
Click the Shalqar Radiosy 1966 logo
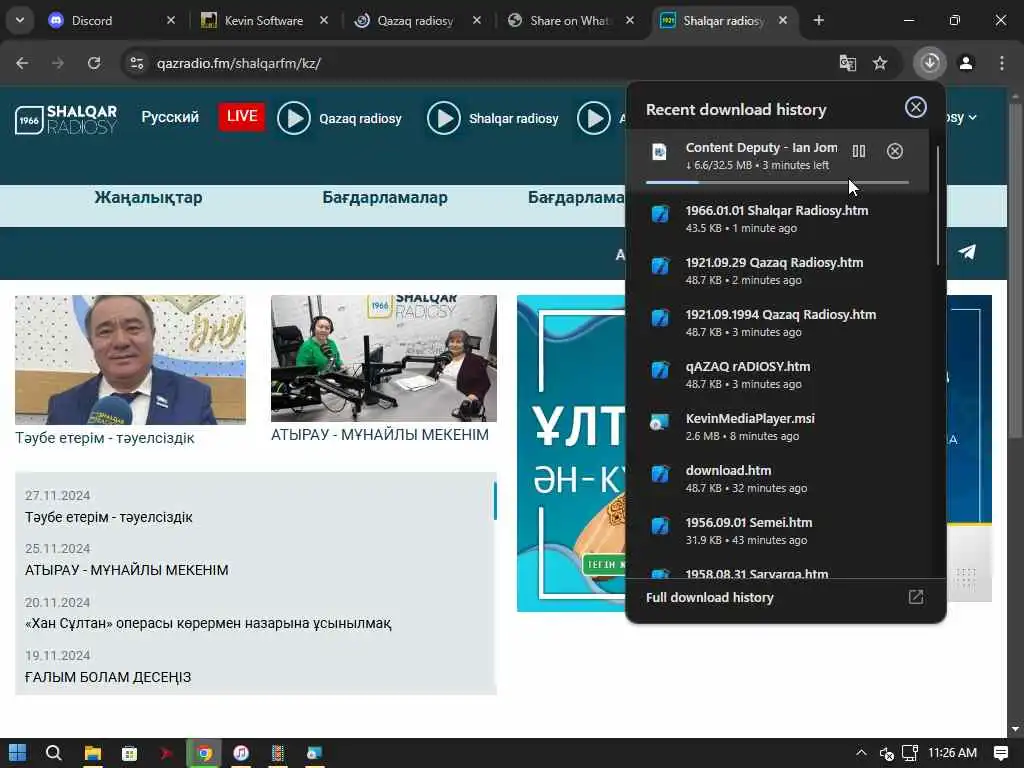pos(66,120)
